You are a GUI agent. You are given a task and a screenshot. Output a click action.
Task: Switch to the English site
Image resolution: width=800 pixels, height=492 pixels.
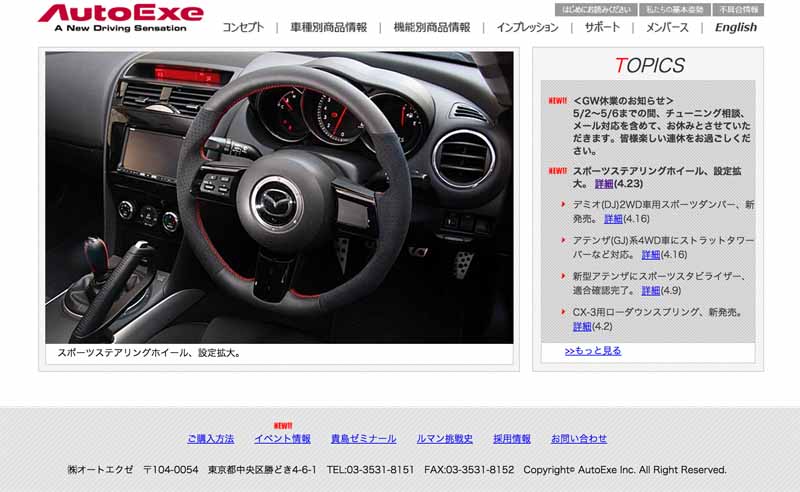736,27
